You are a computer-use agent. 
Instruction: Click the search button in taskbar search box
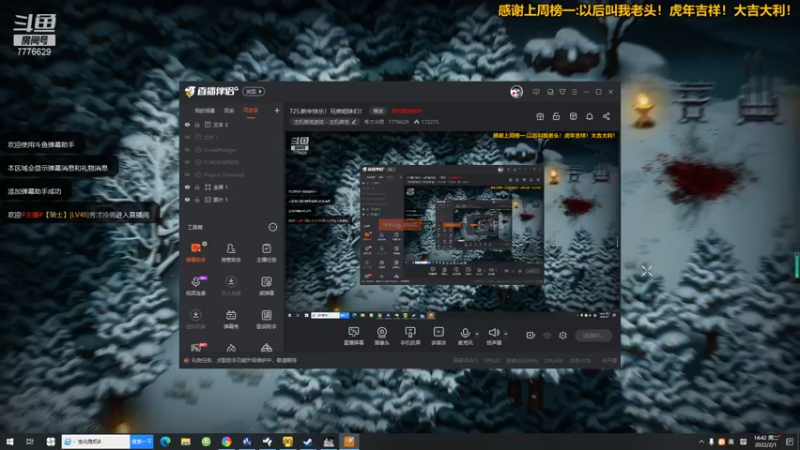(x=141, y=441)
